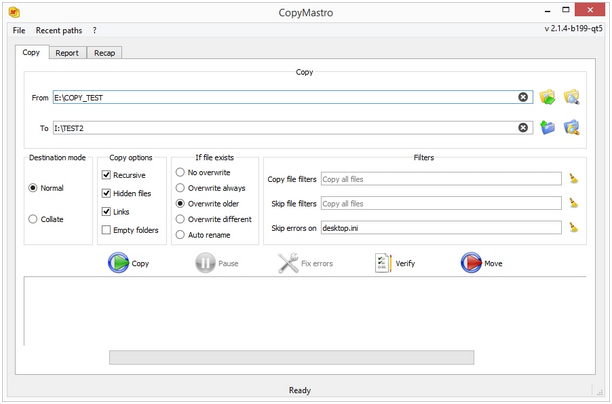
Task: Close the CopyMastro window
Action: 590,10
